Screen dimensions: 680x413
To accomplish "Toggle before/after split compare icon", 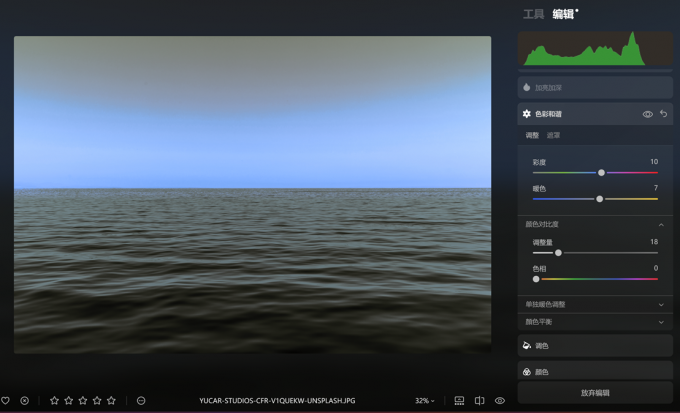I will coord(479,401).
